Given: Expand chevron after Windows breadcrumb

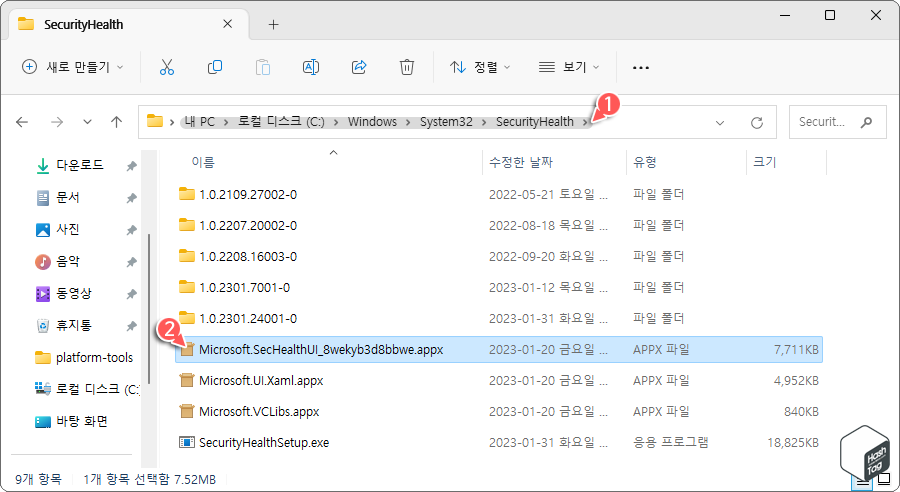Looking at the screenshot, I should tap(408, 122).
